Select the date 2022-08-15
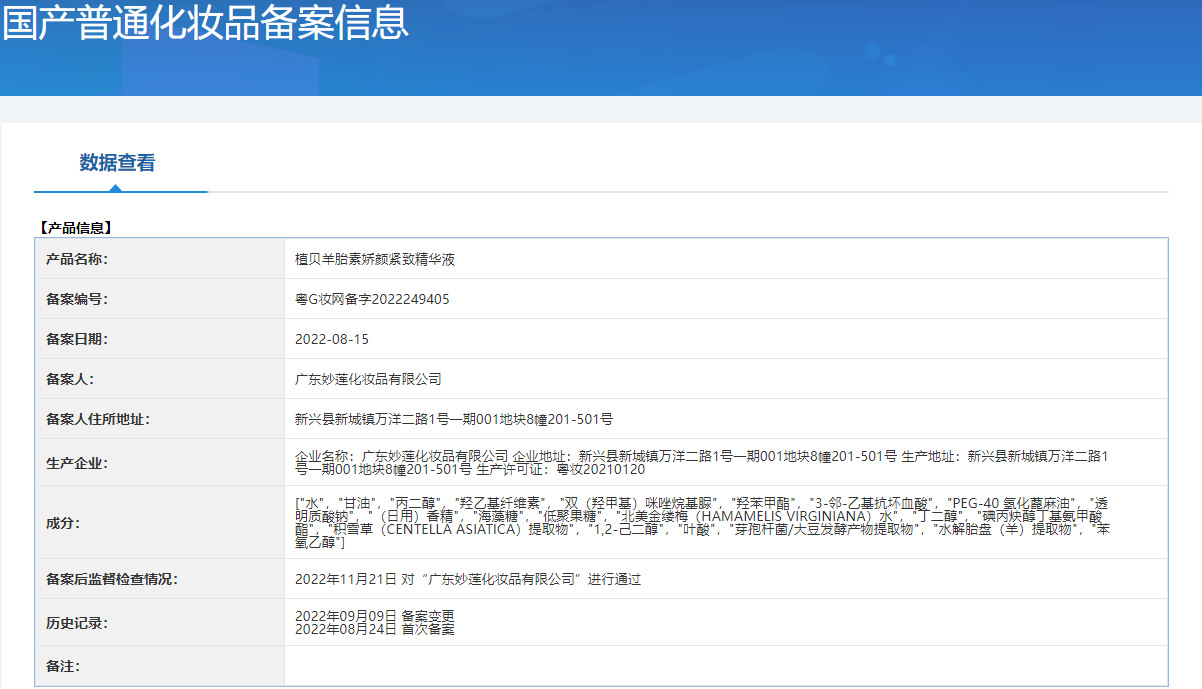Viewport: 1202px width, 689px height. click(x=332, y=339)
